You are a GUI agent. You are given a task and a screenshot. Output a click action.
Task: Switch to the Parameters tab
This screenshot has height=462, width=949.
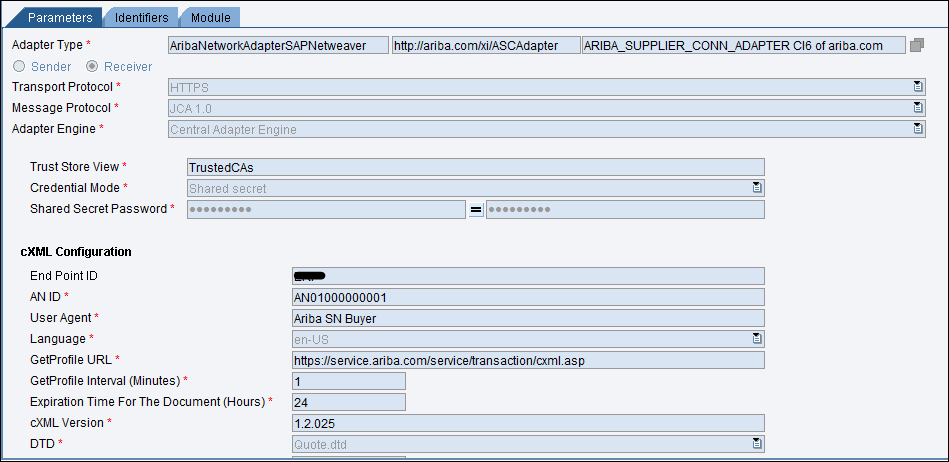(x=60, y=18)
